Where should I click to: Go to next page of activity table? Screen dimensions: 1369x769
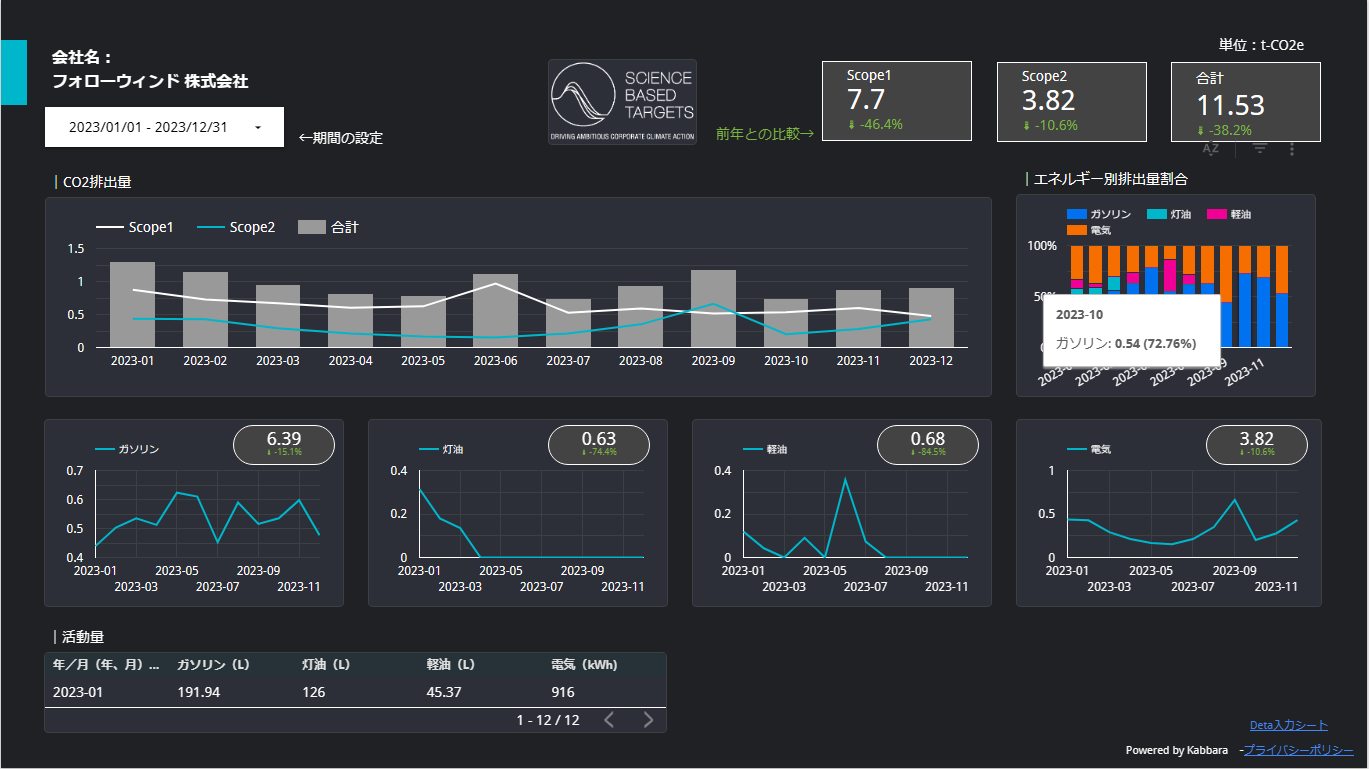click(648, 720)
